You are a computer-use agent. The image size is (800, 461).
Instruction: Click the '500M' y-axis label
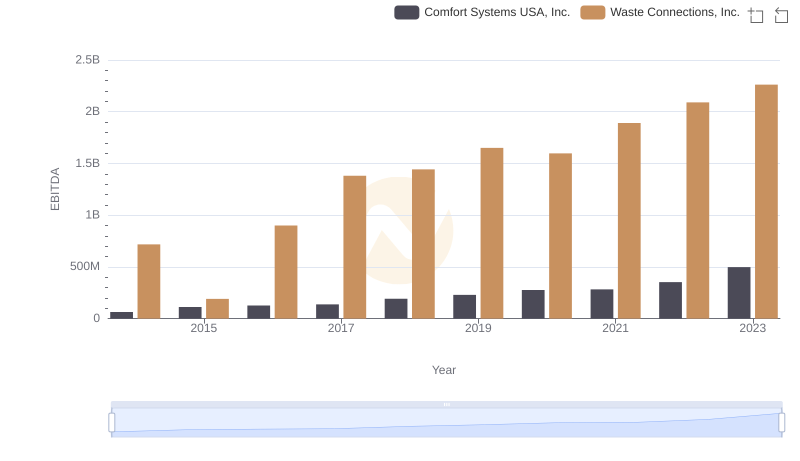click(85, 266)
